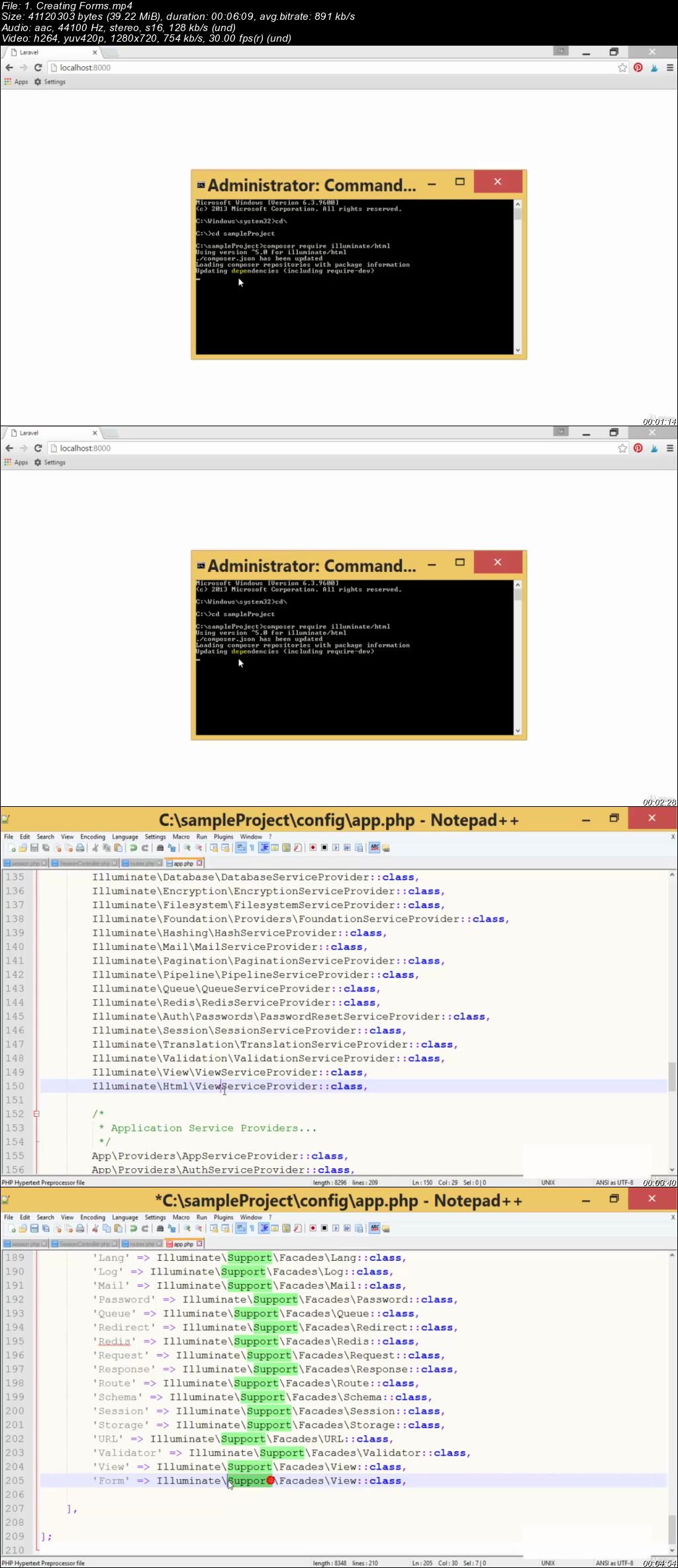678x1568 pixels.
Task: Switch to SessionController.php tab in unsaved *app.php Notepad++
Action: (85, 1244)
